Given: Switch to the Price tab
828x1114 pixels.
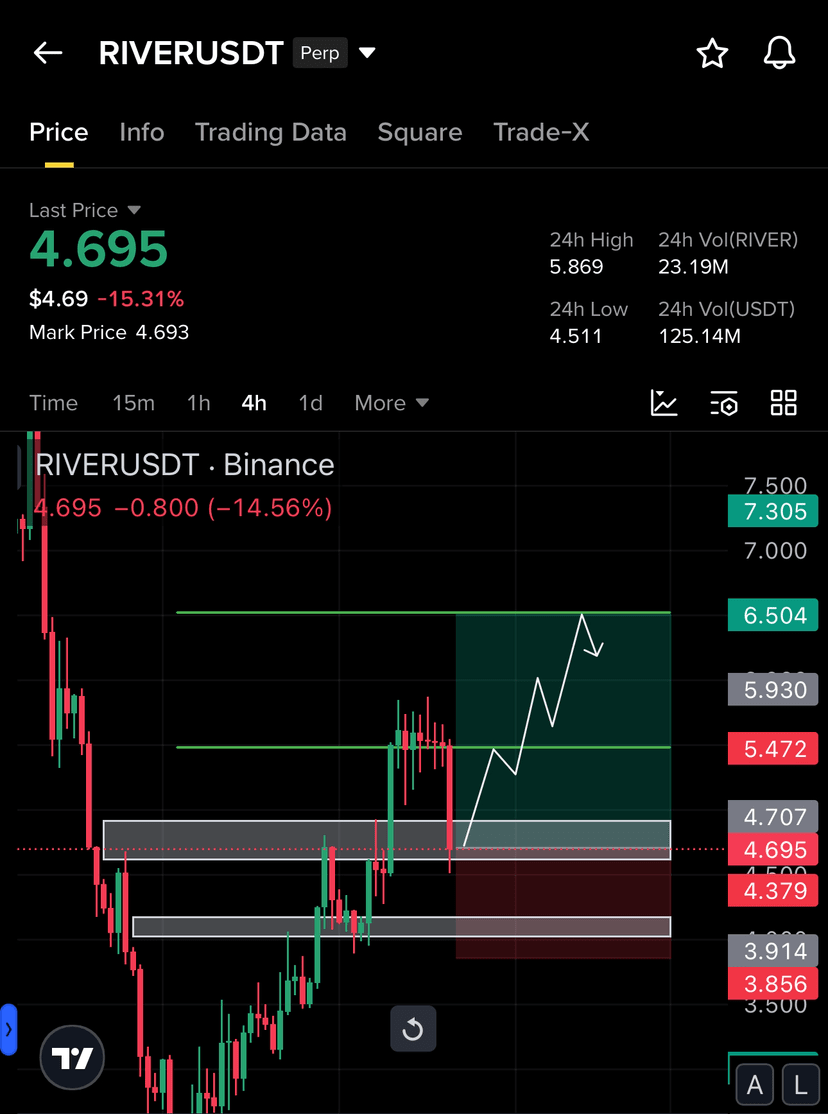Looking at the screenshot, I should click(58, 132).
